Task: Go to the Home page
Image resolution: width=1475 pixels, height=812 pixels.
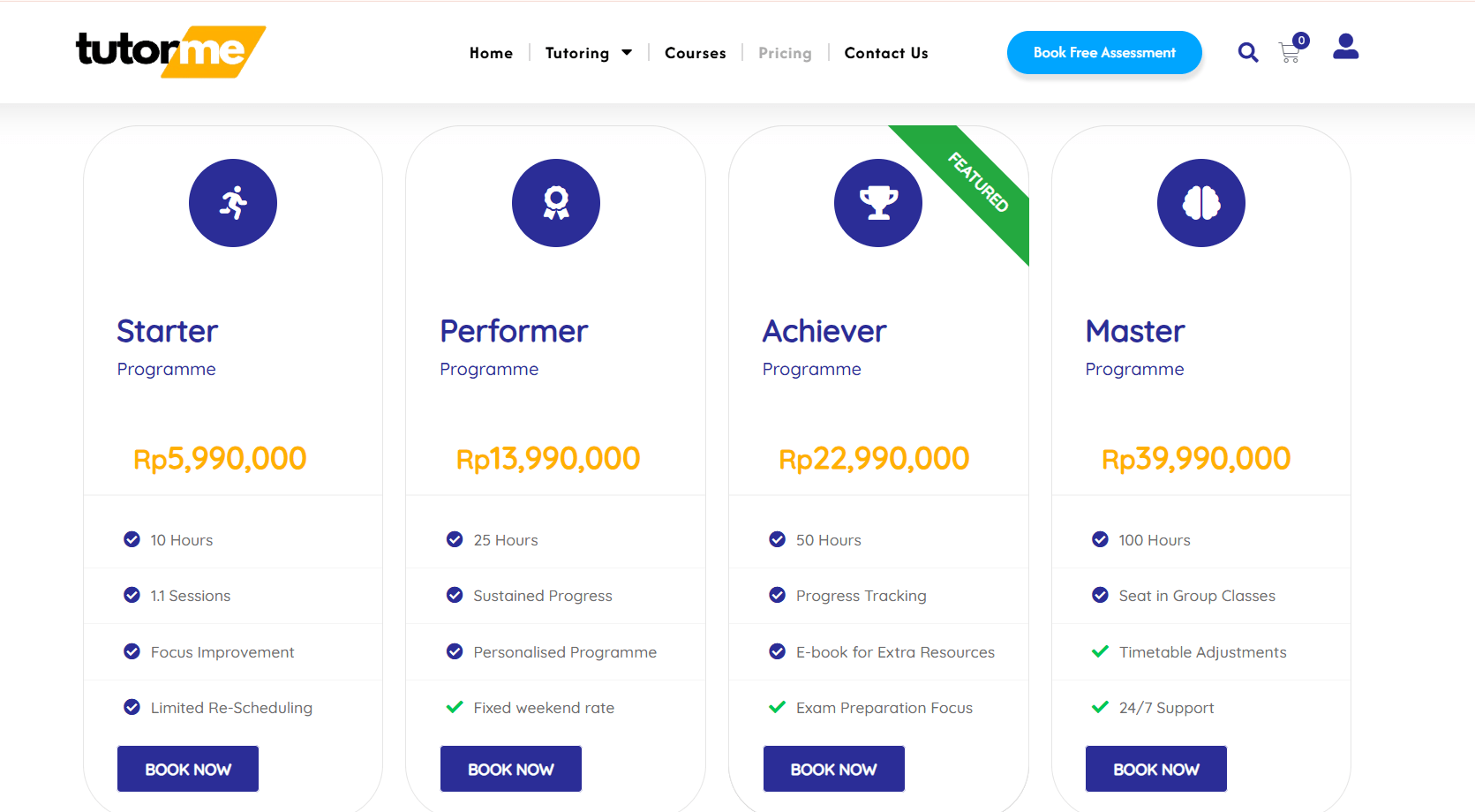Action: (491, 53)
